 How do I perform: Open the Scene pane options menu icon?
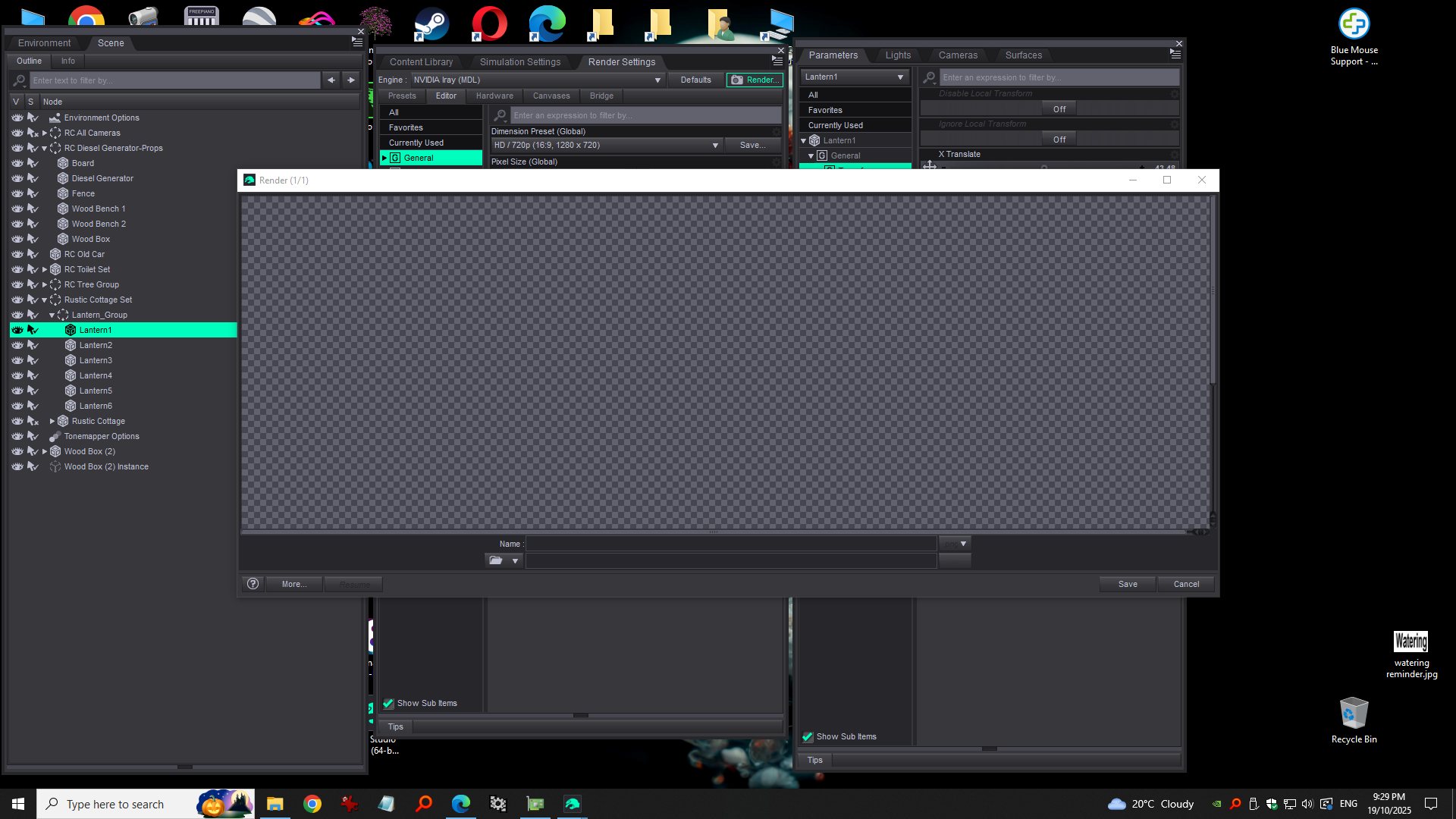point(357,42)
